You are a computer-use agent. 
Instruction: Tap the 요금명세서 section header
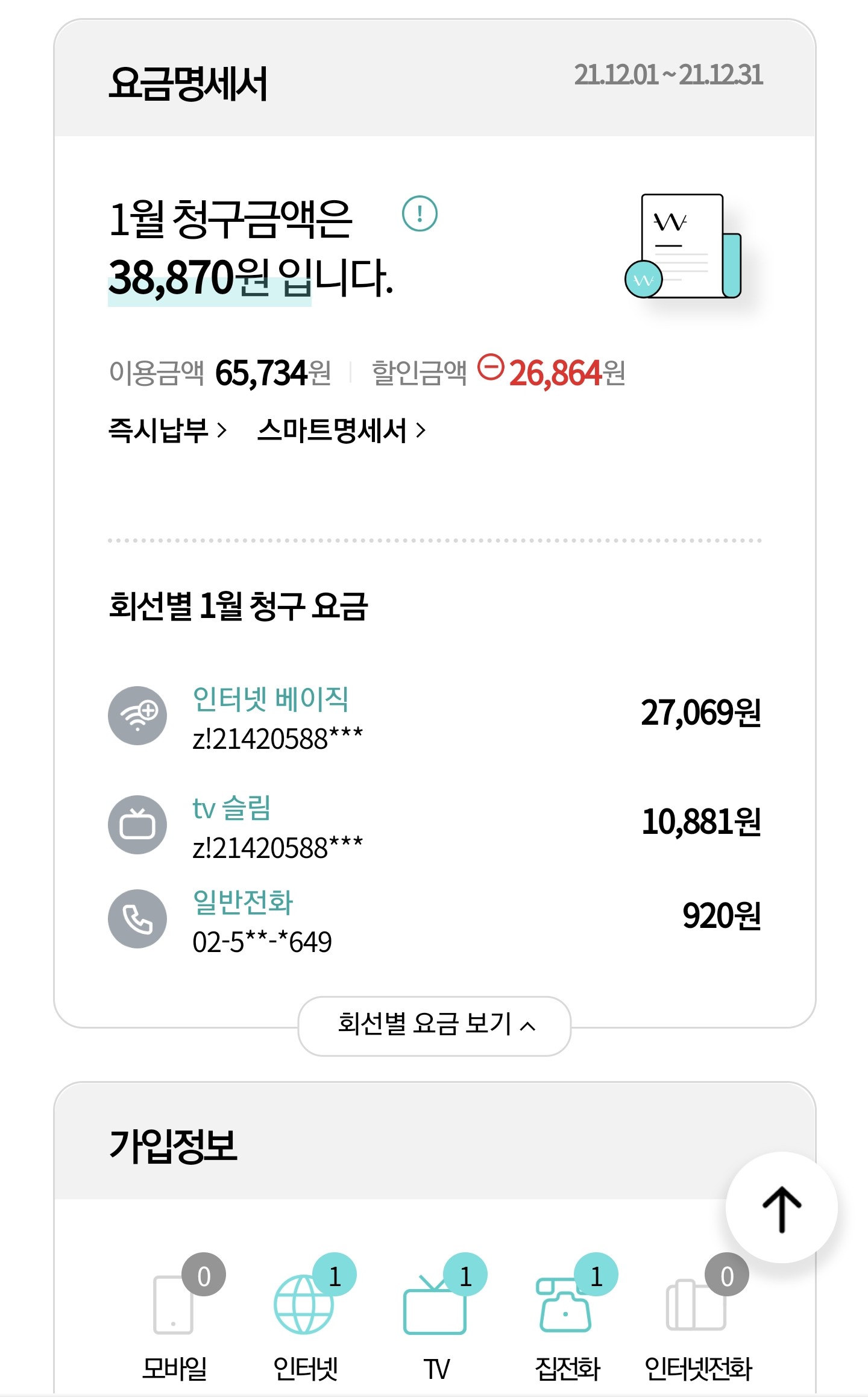point(188,83)
